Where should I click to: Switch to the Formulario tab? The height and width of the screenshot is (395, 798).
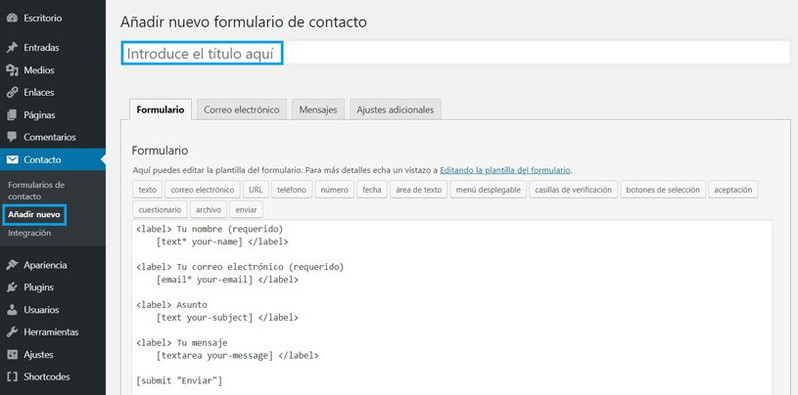(160, 109)
